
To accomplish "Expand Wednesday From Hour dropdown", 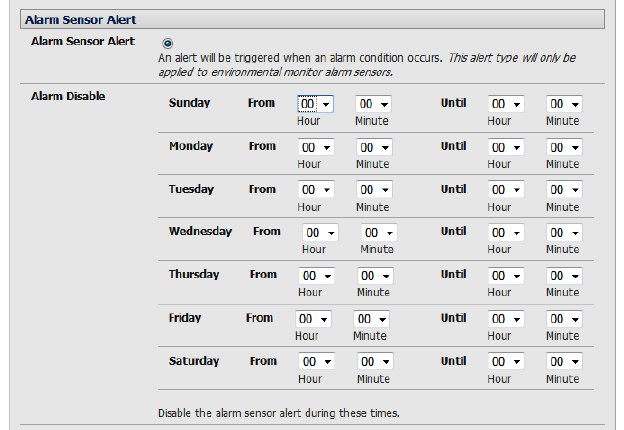I will pyautogui.click(x=320, y=232).
